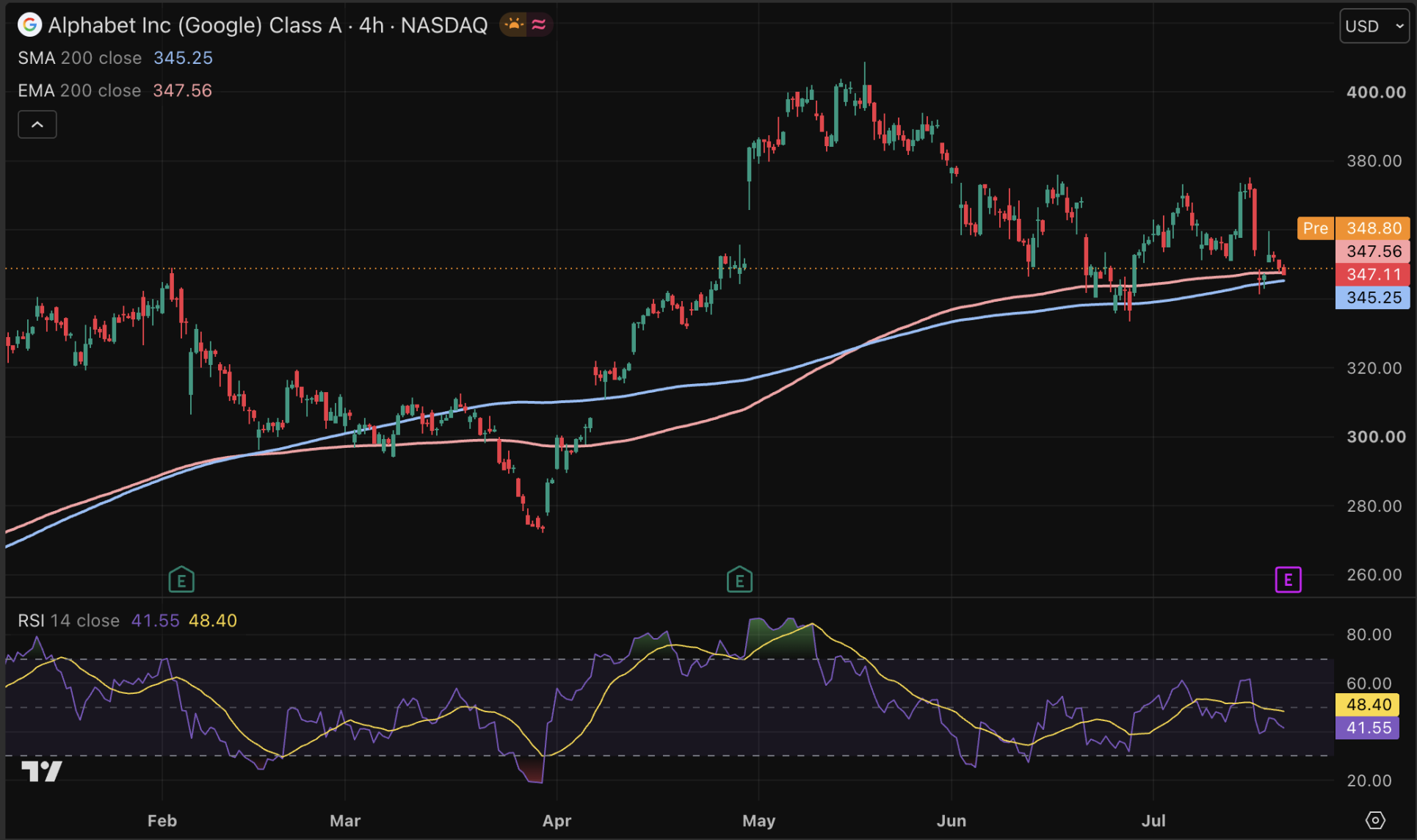Click the 380.00 price axis label
This screenshot has width=1417, height=840.
pos(1374,161)
